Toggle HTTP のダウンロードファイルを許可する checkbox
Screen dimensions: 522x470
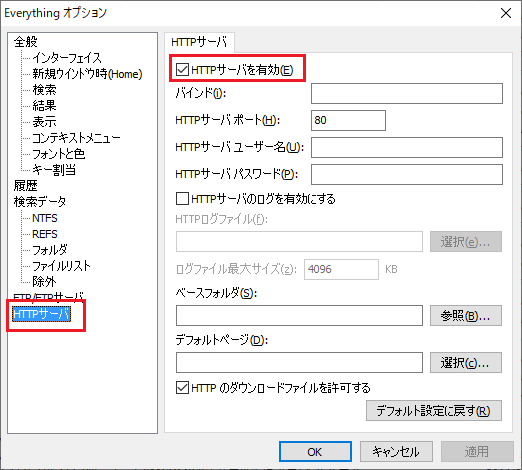pyautogui.click(x=182, y=388)
